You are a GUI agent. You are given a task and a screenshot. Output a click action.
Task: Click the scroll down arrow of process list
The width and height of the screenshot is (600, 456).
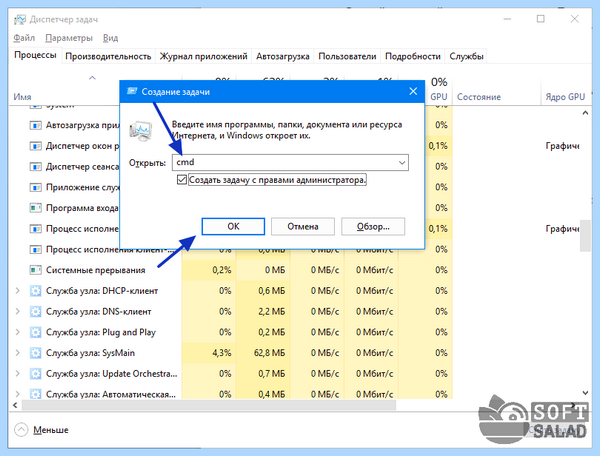click(585, 393)
